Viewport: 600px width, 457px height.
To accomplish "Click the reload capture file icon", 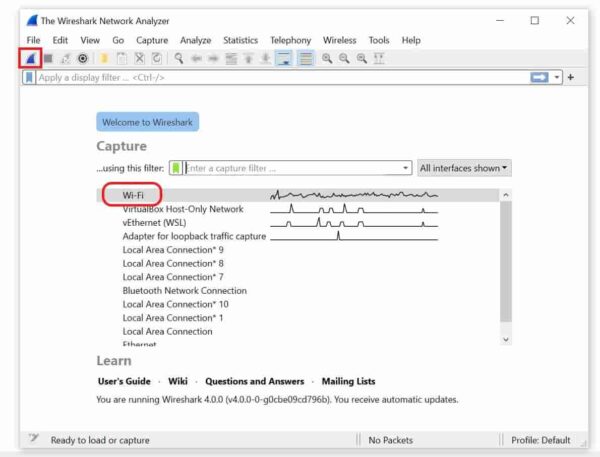I will [157, 59].
